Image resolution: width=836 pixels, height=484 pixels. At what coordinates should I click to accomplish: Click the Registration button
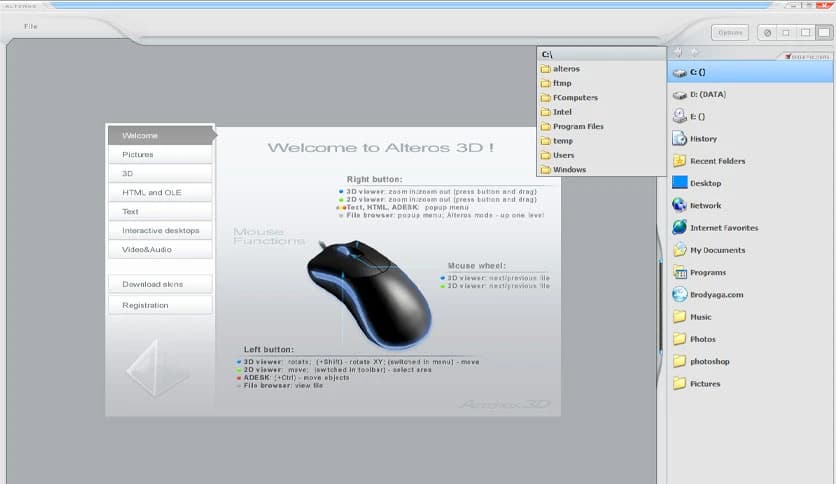(160, 305)
